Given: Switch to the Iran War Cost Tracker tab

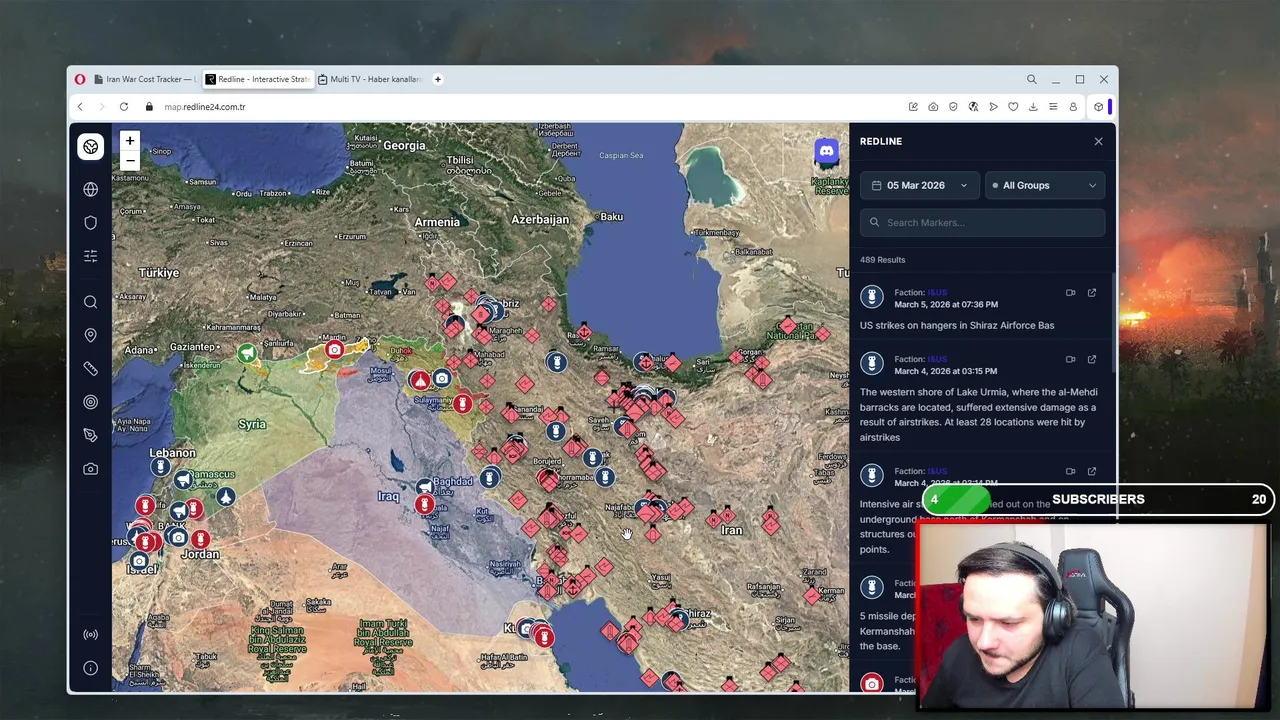Looking at the screenshot, I should pos(144,79).
